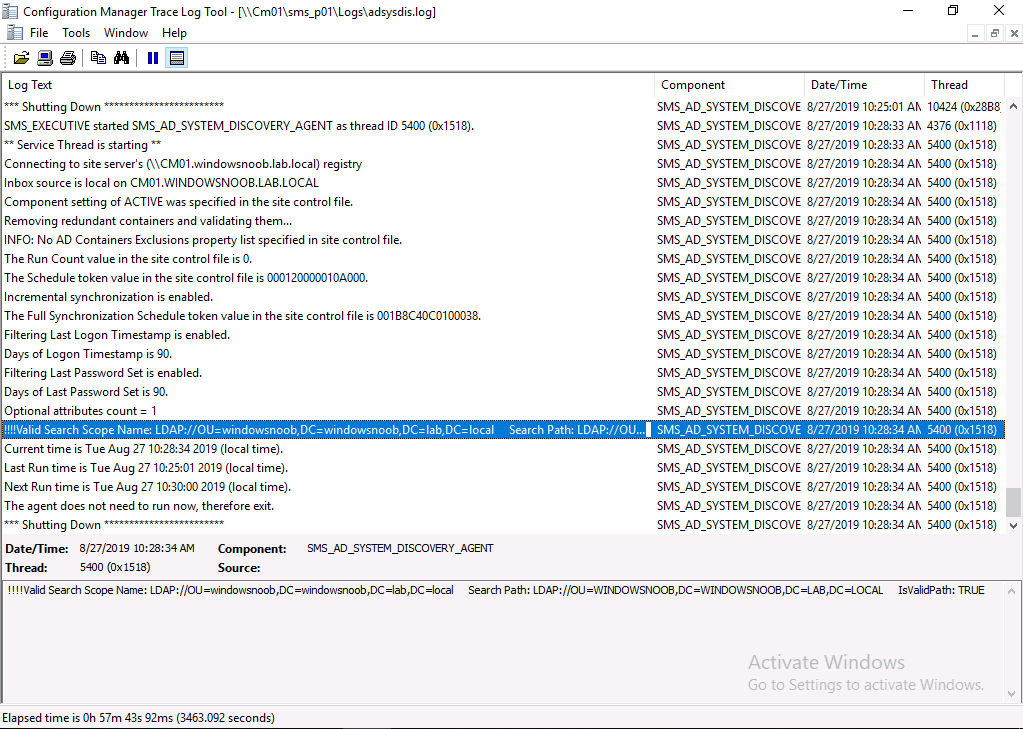Open the Window menu

(126, 33)
